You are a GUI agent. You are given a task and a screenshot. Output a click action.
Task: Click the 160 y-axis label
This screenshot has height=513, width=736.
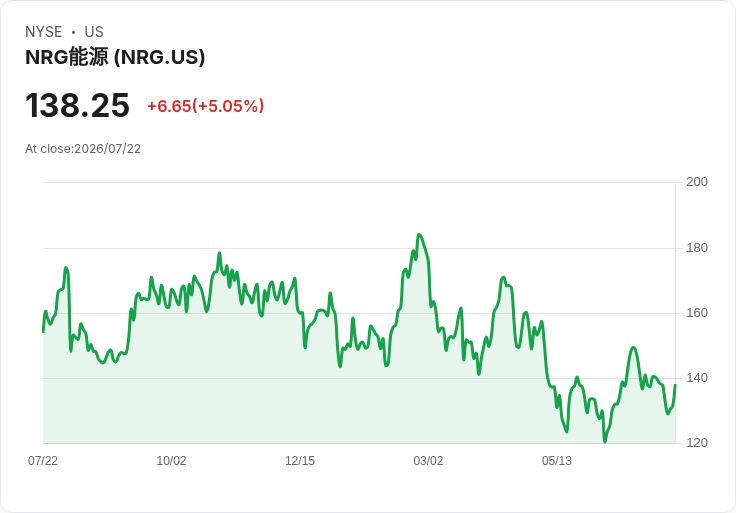point(697,313)
